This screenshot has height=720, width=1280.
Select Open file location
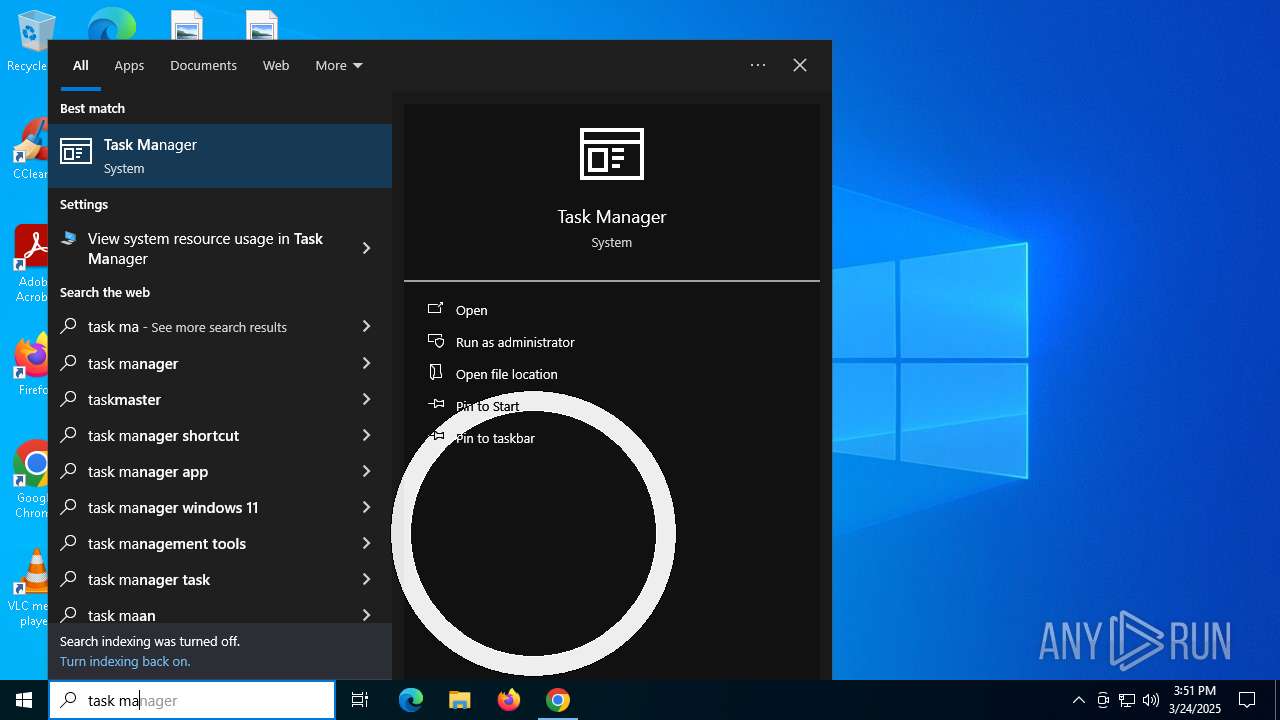506,374
